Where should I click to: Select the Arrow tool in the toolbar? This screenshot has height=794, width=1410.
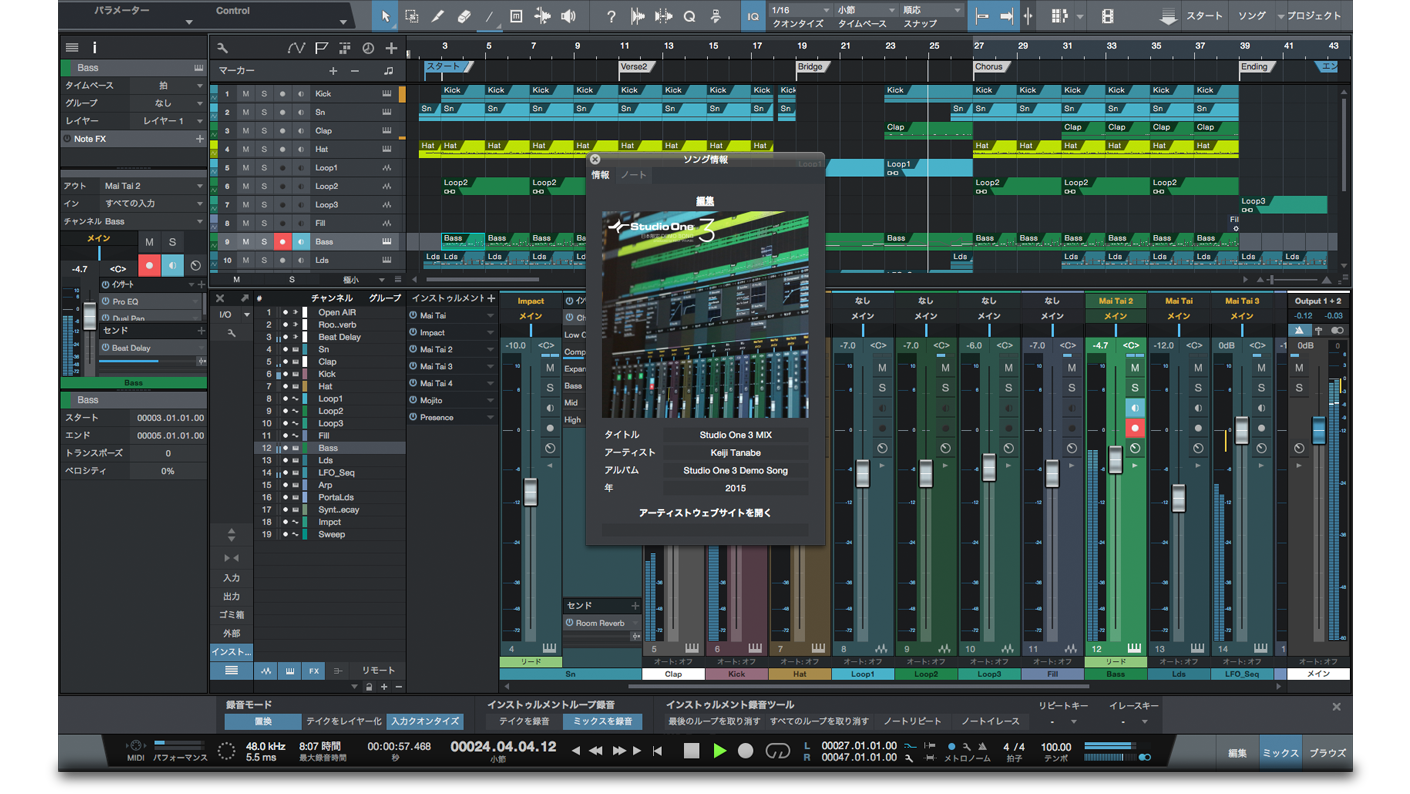[386, 17]
